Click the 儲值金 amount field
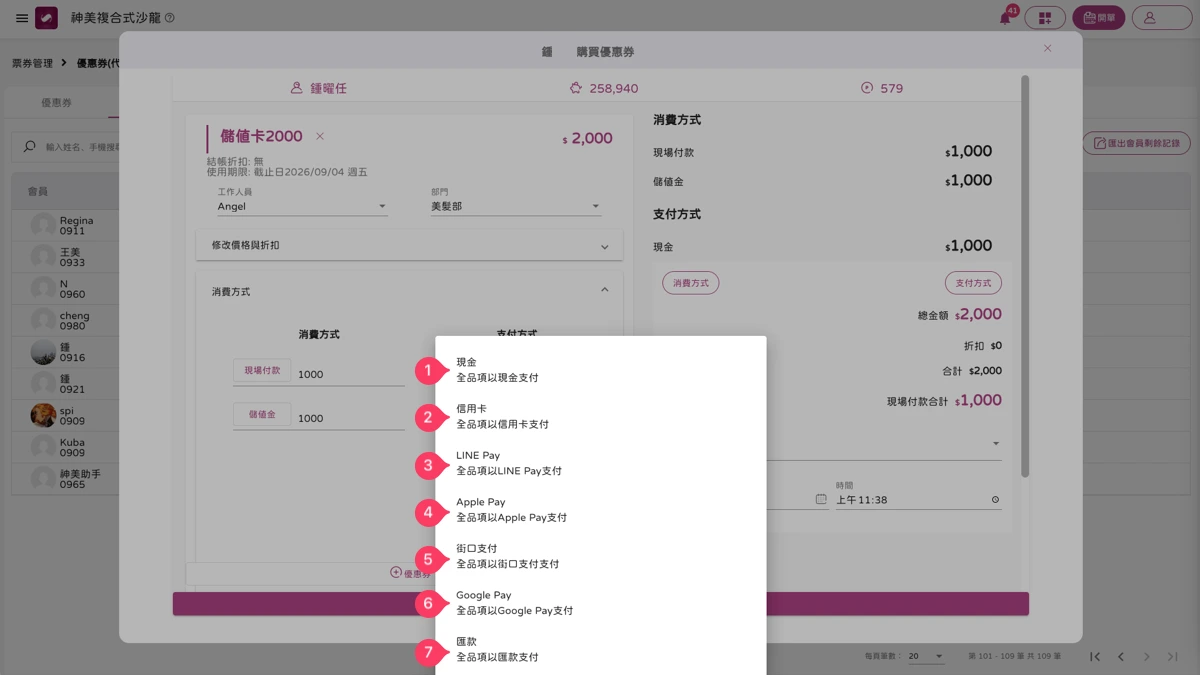This screenshot has height=675, width=1200. click(351, 419)
